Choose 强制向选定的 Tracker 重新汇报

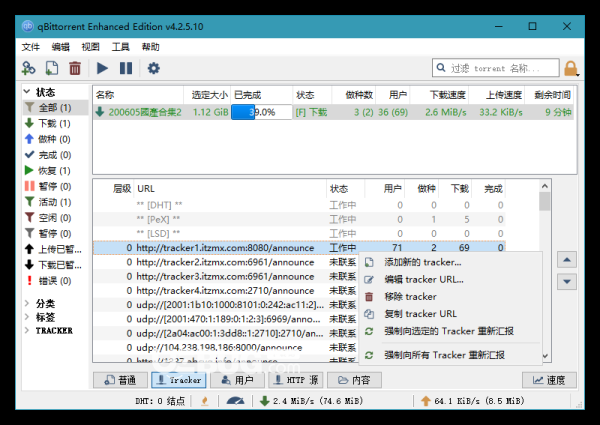click(449, 331)
